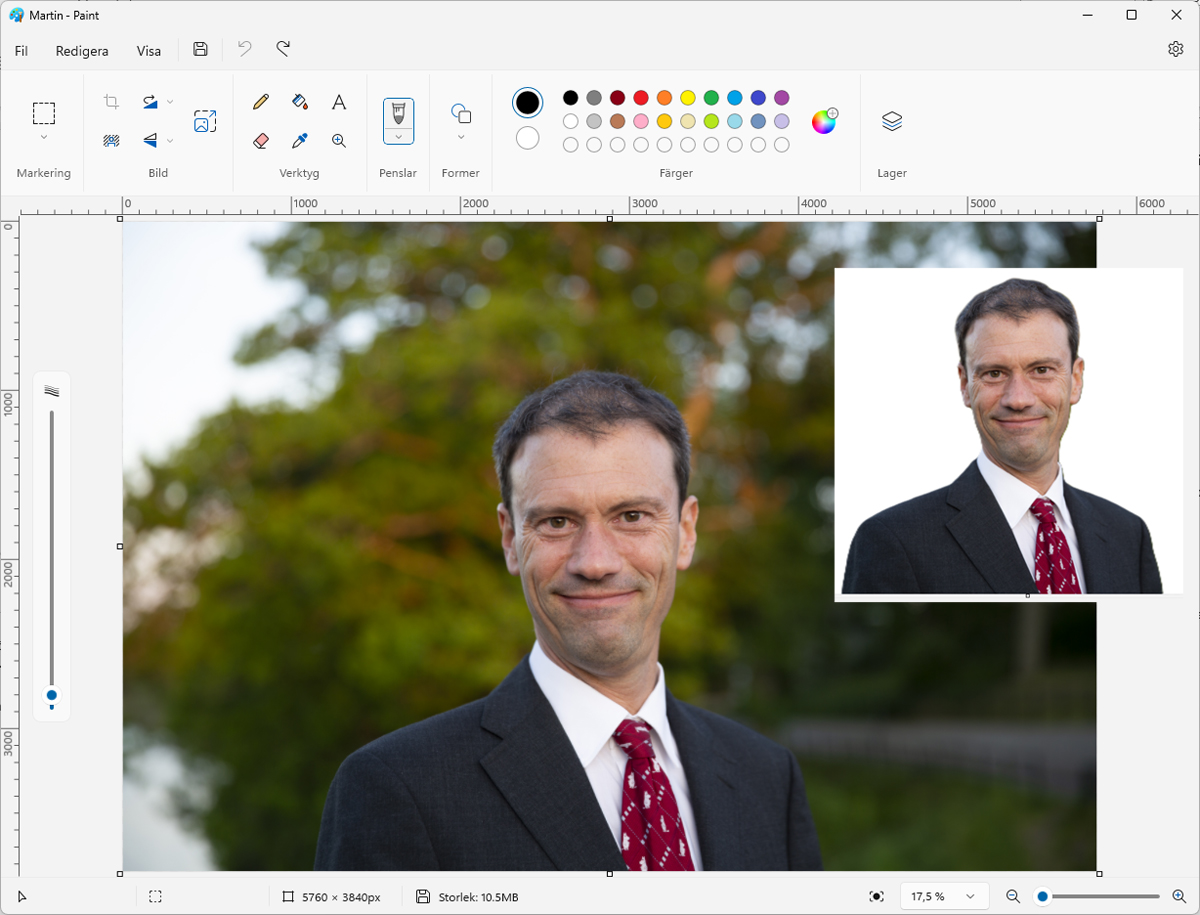The image size is (1200, 915).
Task: Select the Fill with color tool
Action: [x=300, y=101]
